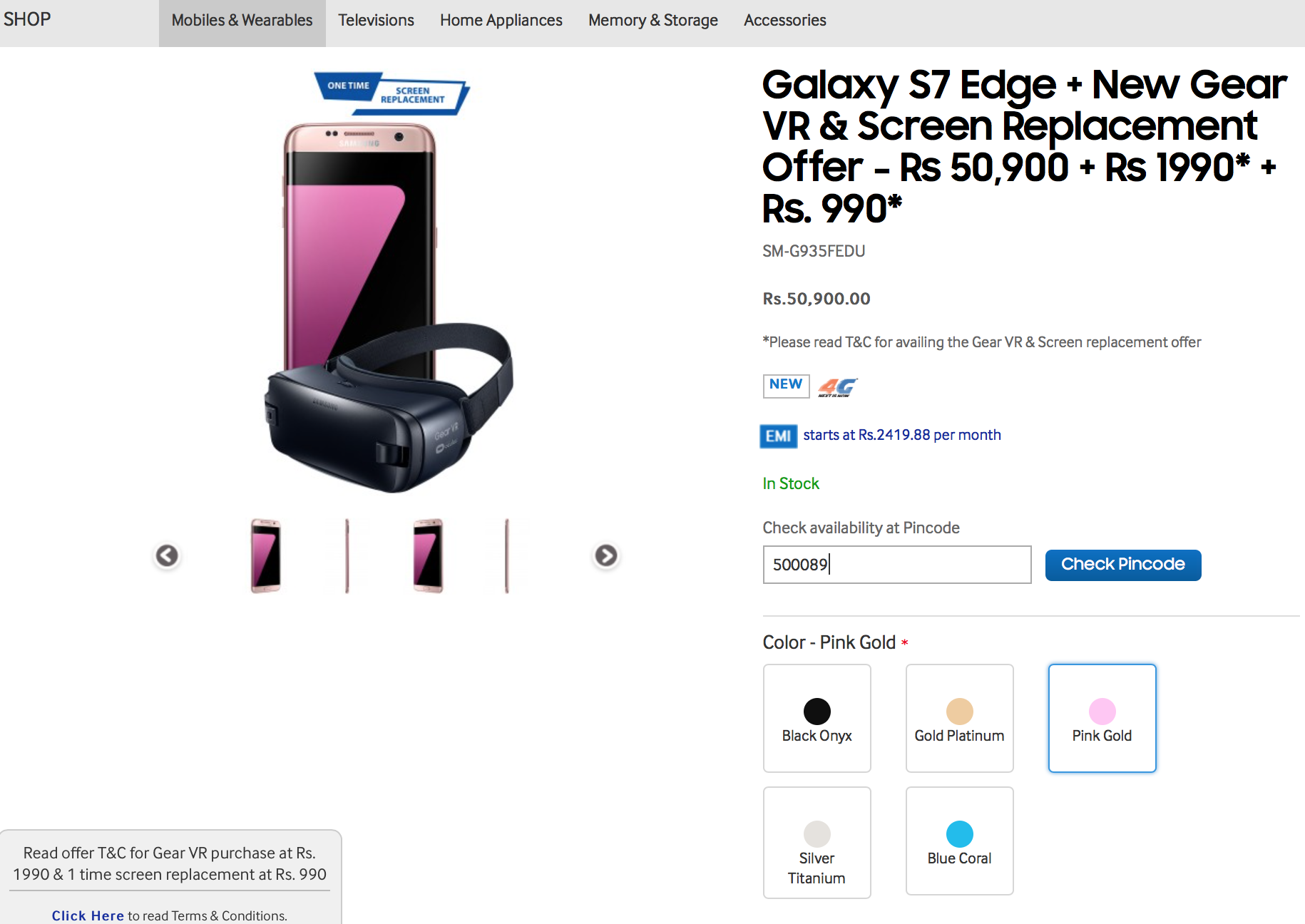
Task: Open EMI starts at Rs.2419.88 link
Action: pos(901,435)
